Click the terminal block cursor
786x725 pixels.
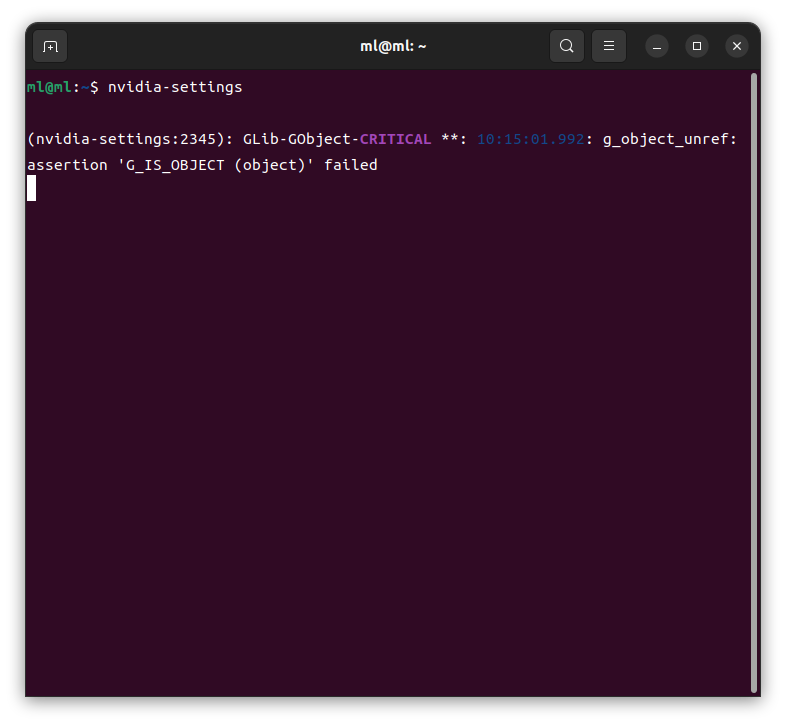coord(32,188)
